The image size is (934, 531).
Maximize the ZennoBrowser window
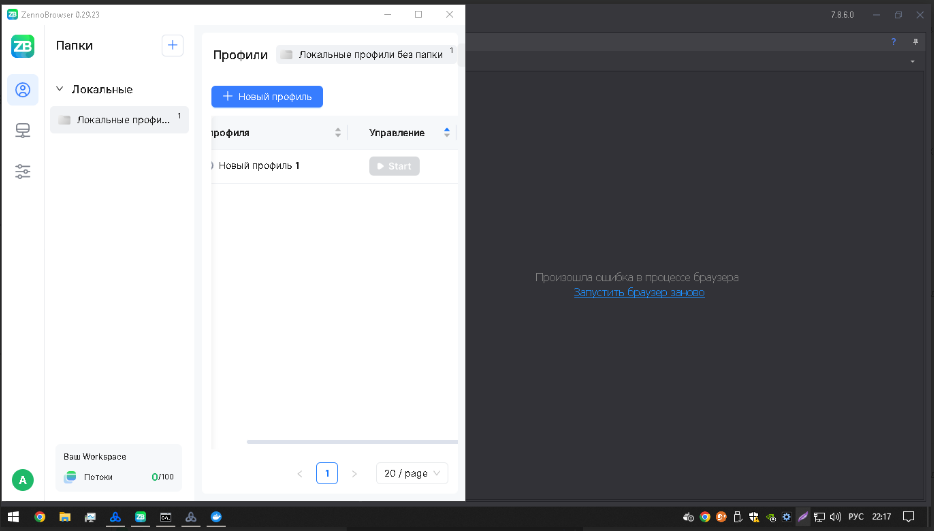point(418,14)
